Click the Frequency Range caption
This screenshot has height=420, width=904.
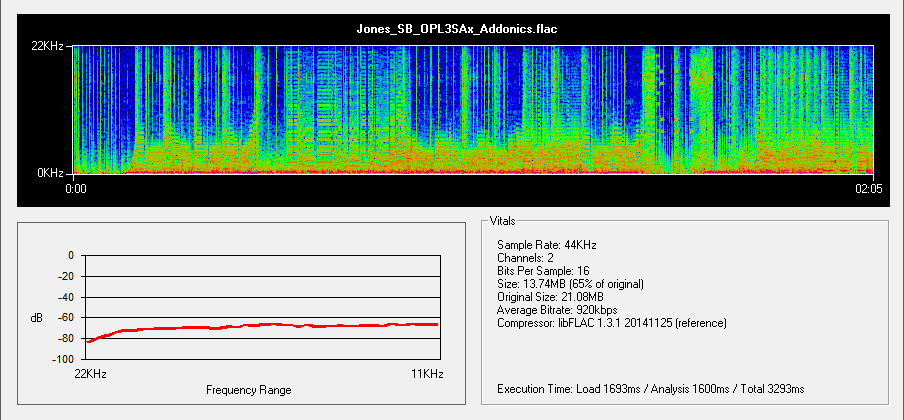[248, 389]
